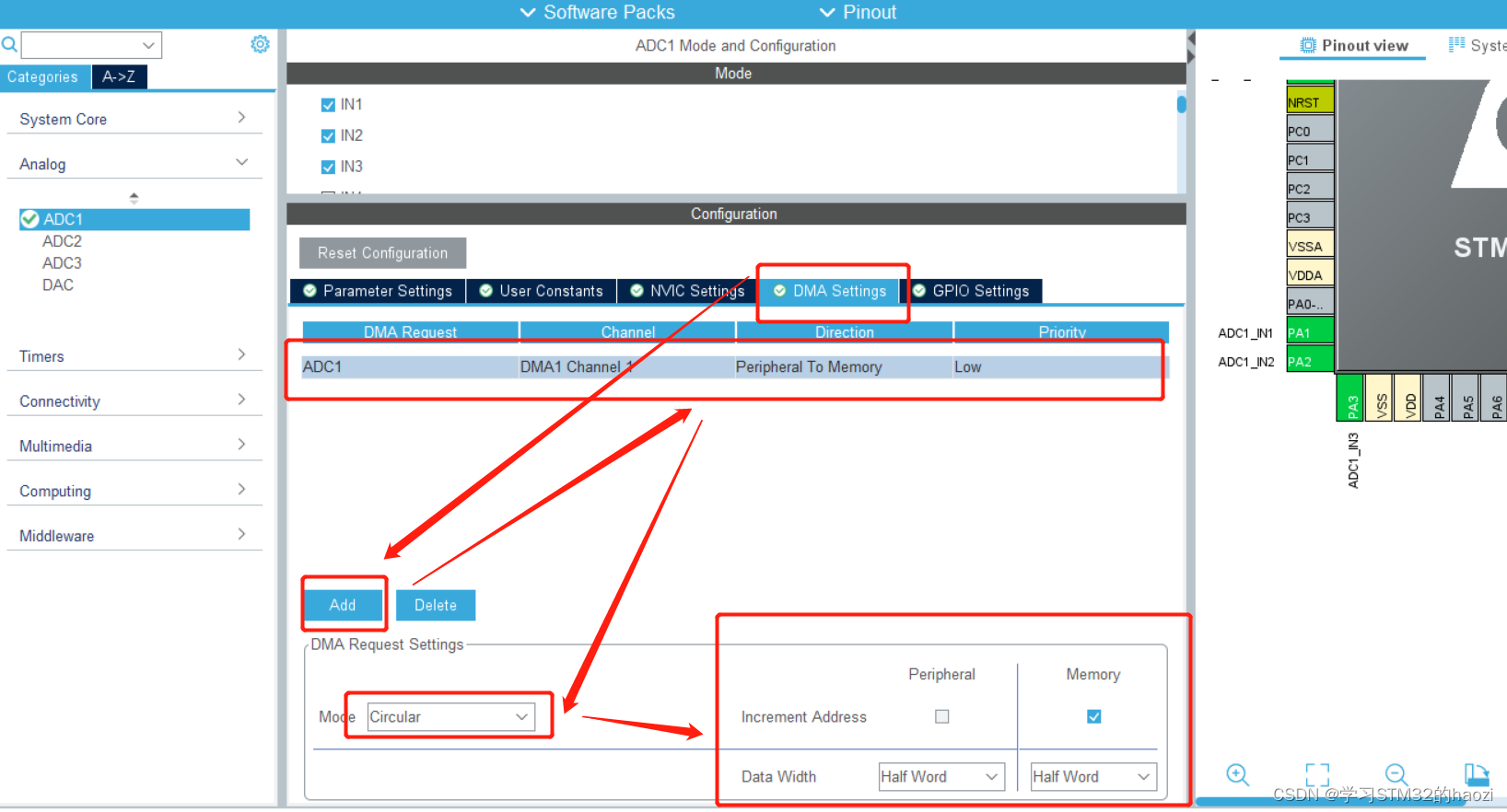The height and width of the screenshot is (812, 1507).
Task: Open the NVIC Settings tab
Action: [687, 291]
